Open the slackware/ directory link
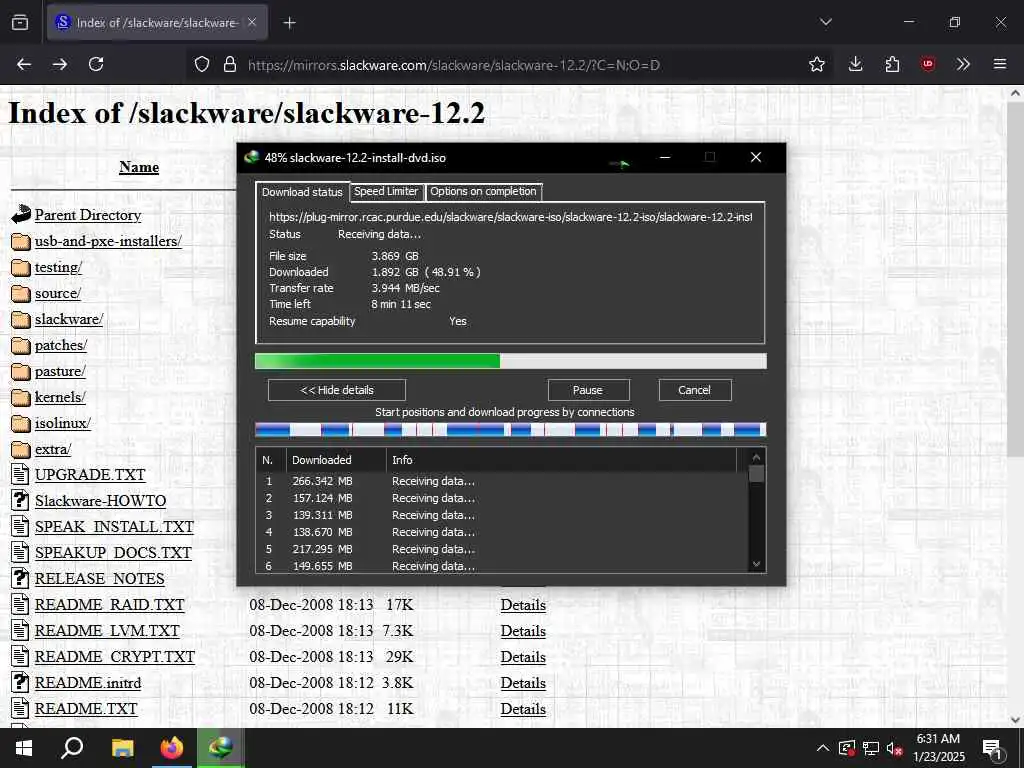The width and height of the screenshot is (1024, 768). (69, 319)
